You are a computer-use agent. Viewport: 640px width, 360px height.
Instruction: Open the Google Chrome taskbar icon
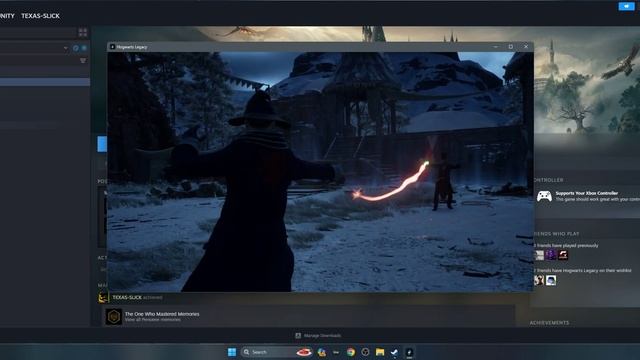coord(351,352)
